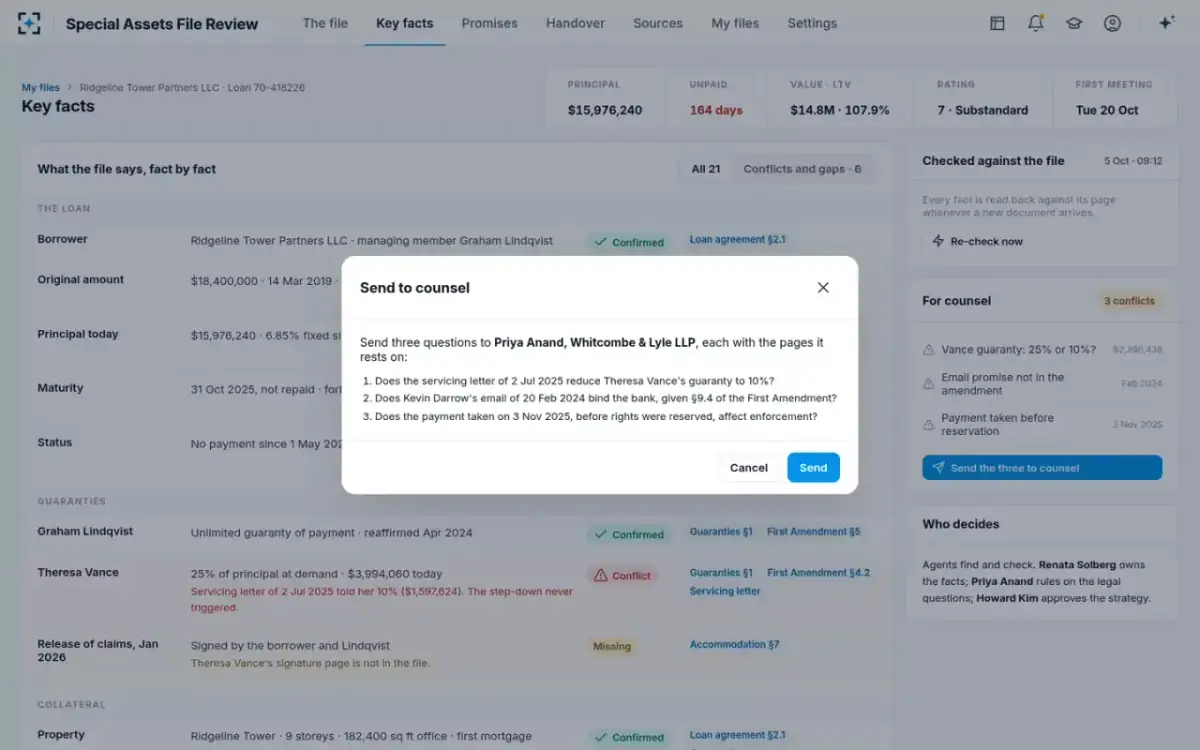Image resolution: width=1200 pixels, height=750 pixels.
Task: Click the 3 conflicts badge in For counsel
Action: tap(1129, 301)
